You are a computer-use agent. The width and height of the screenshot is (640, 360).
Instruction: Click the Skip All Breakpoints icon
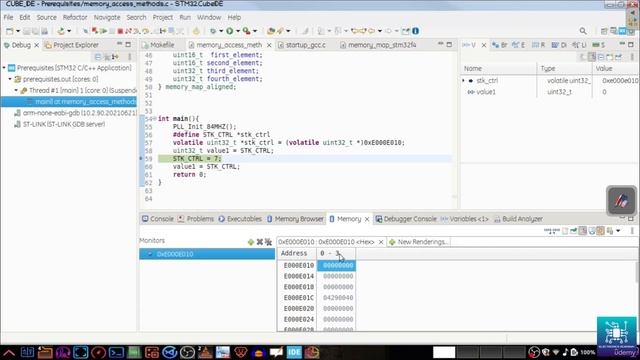85,31
